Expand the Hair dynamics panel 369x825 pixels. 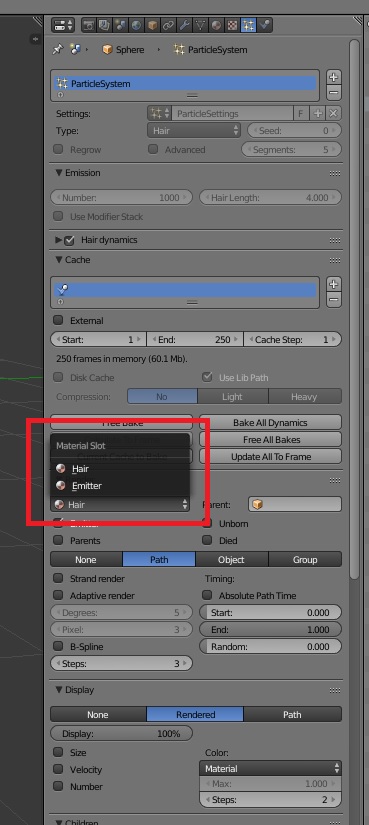(58, 240)
